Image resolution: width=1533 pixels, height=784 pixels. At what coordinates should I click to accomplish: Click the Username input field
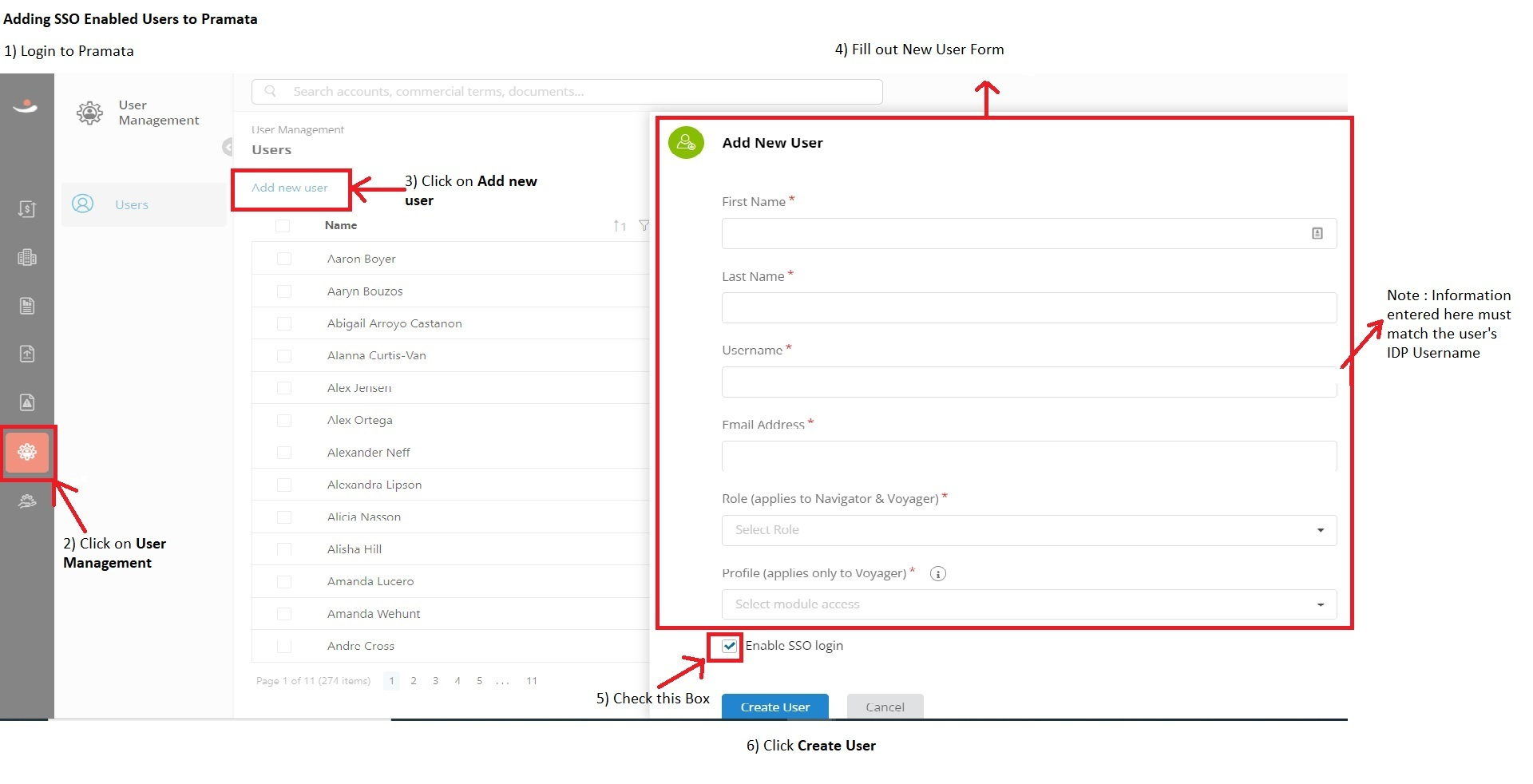1029,382
